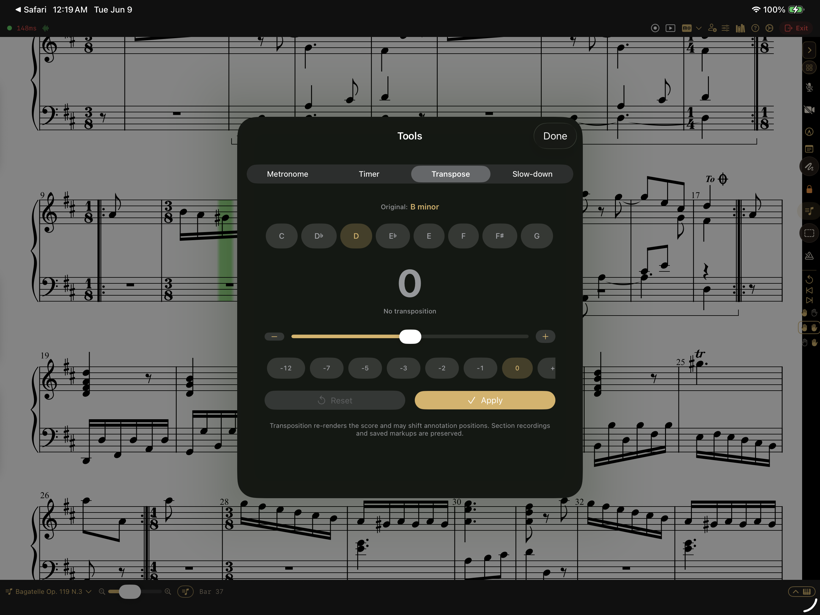
Task: Toggle the muted microphone icon
Action: point(810,88)
